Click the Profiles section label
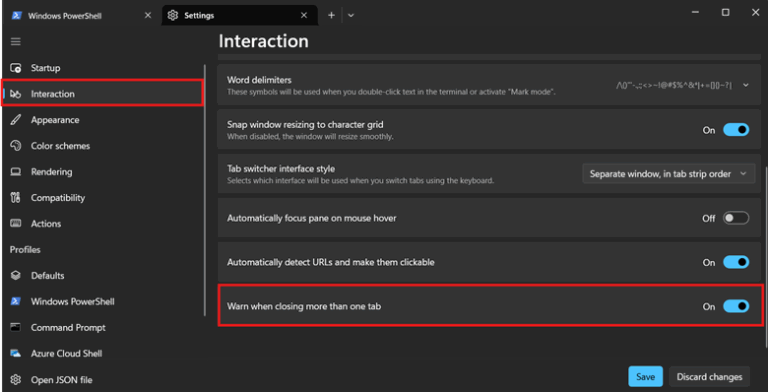Screen dimensions: 768x392 pos(25,250)
